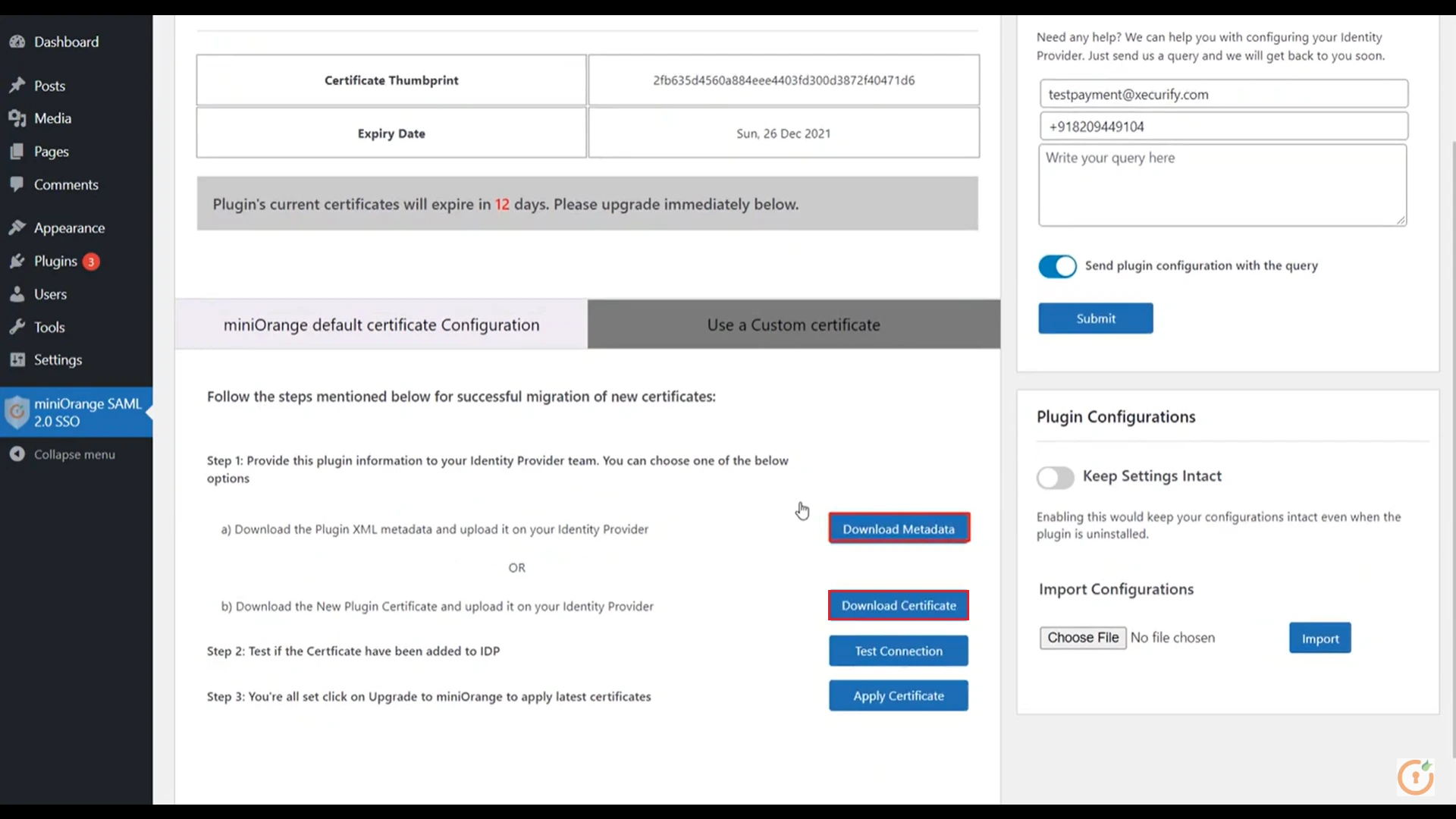Click the Settings sliders icon
Image resolution: width=1456 pixels, height=819 pixels.
17,359
